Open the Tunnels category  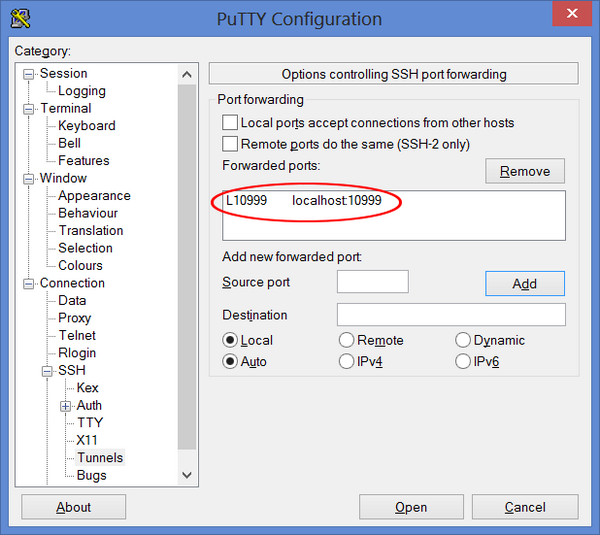(x=100, y=458)
